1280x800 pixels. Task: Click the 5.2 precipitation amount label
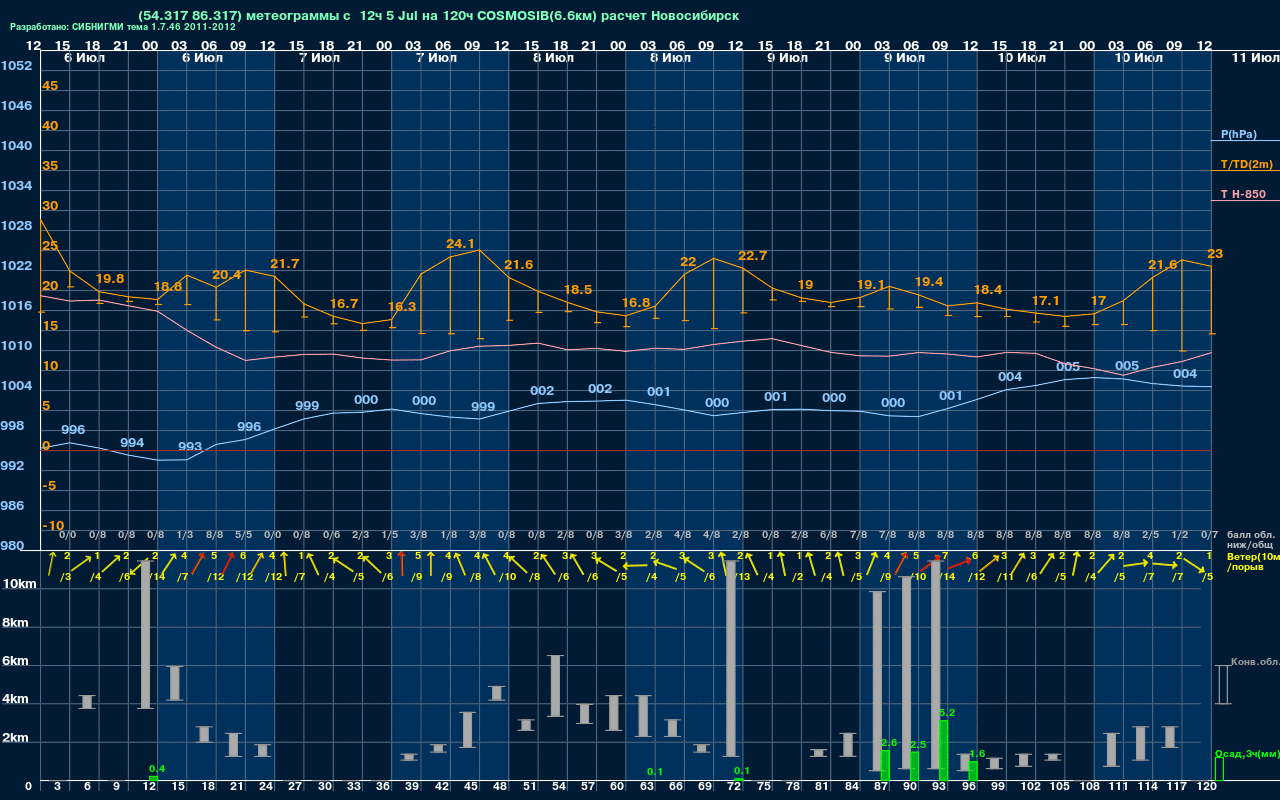click(947, 713)
